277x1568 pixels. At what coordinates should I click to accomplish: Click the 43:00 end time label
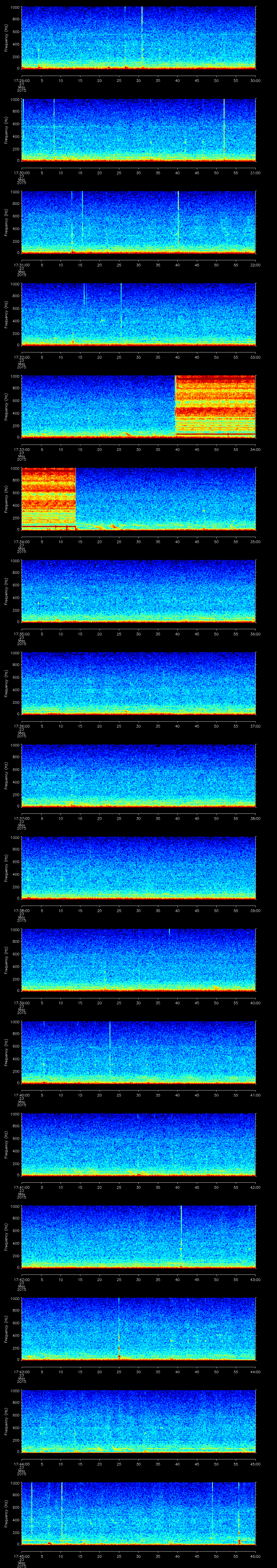pos(256,1279)
